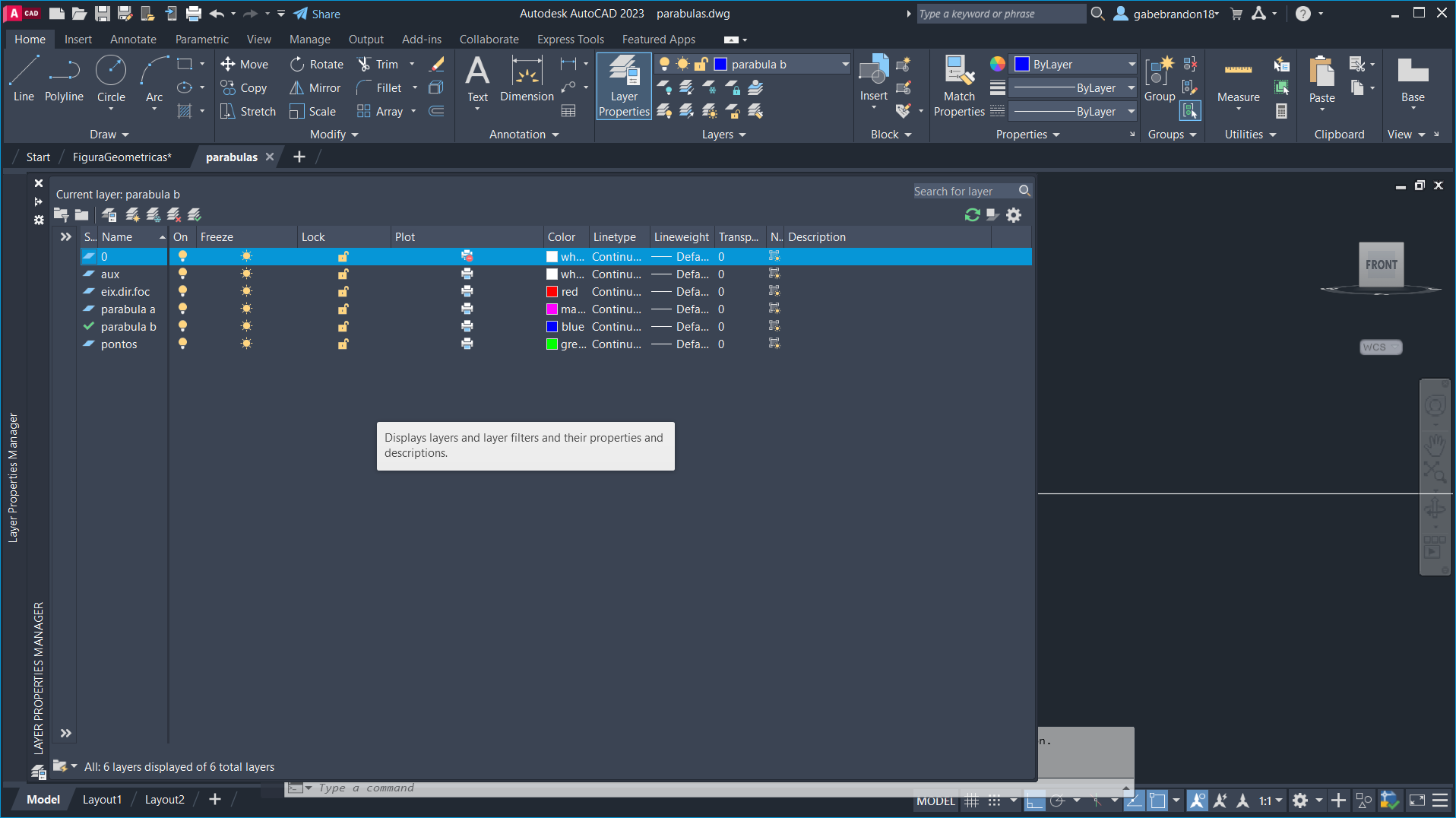
Task: Expand the Draw panel
Action: (109, 135)
